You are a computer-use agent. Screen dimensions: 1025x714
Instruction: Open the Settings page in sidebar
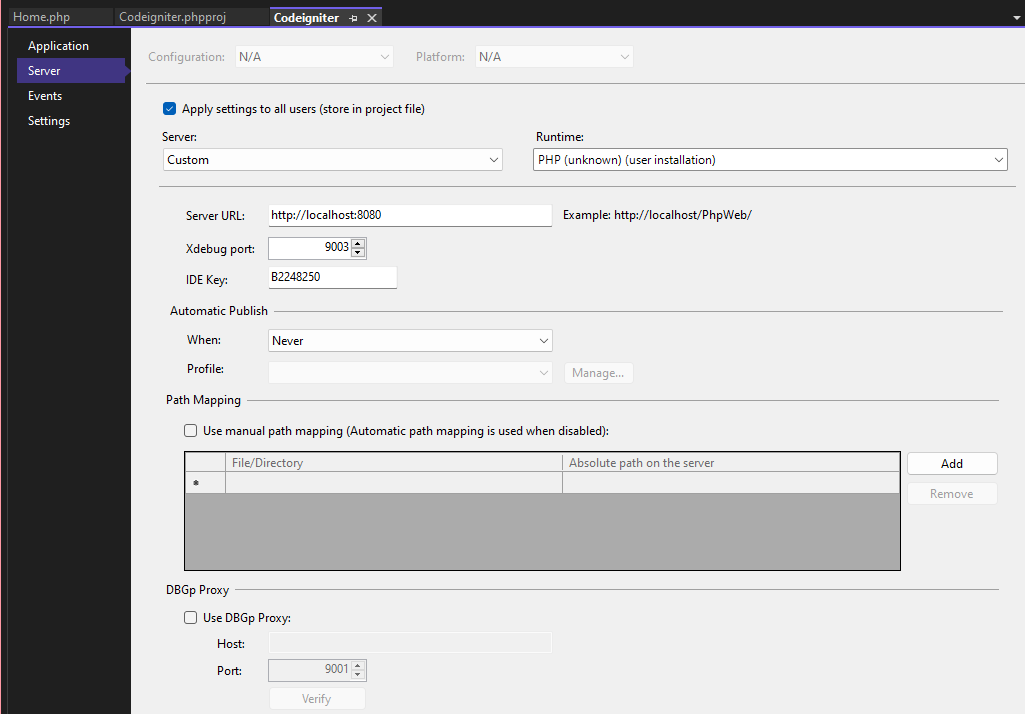click(x=49, y=121)
